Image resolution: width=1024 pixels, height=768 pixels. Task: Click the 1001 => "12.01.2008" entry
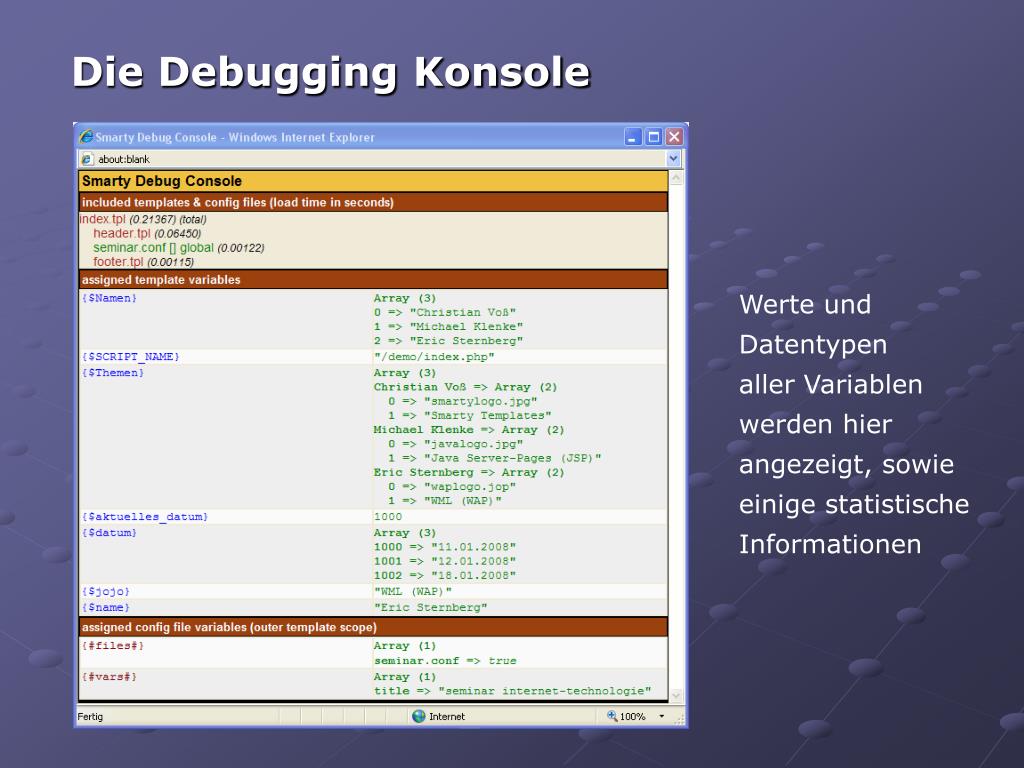coord(445,562)
